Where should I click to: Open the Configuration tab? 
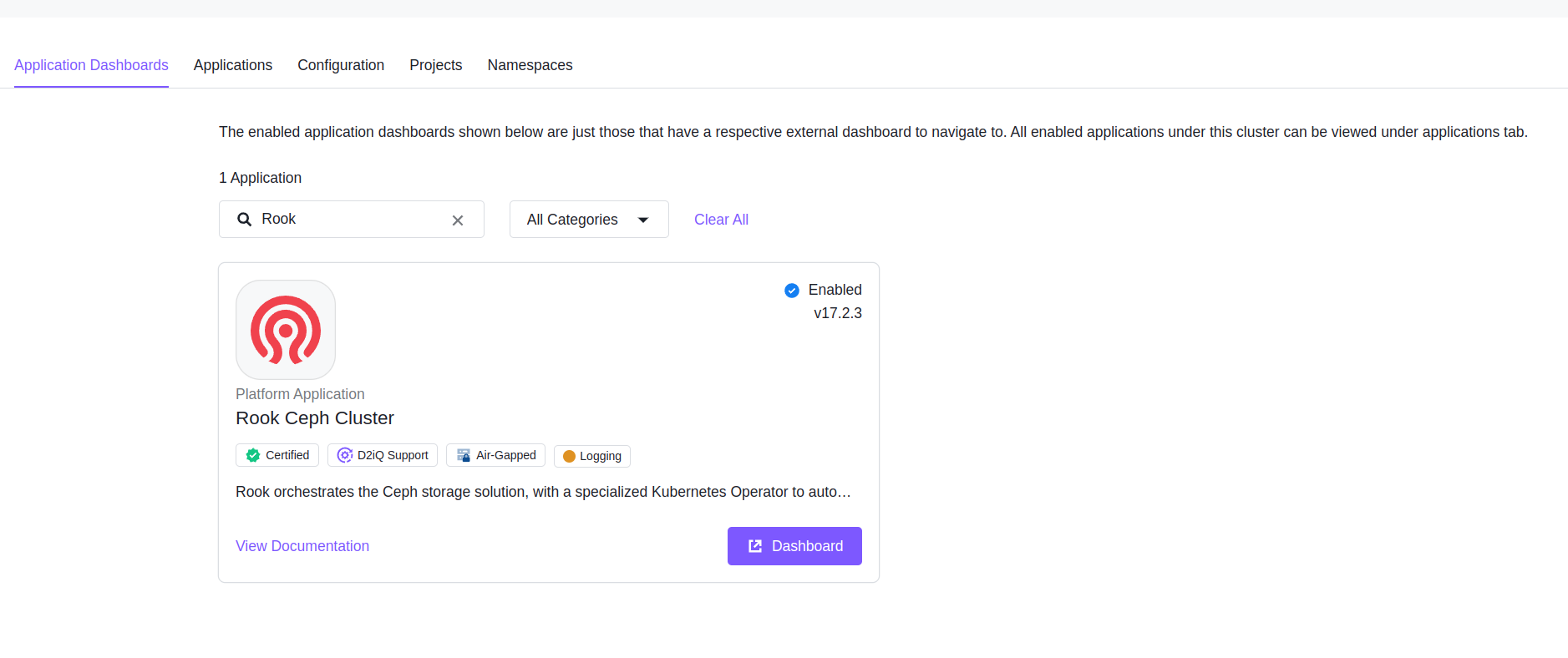(x=341, y=65)
